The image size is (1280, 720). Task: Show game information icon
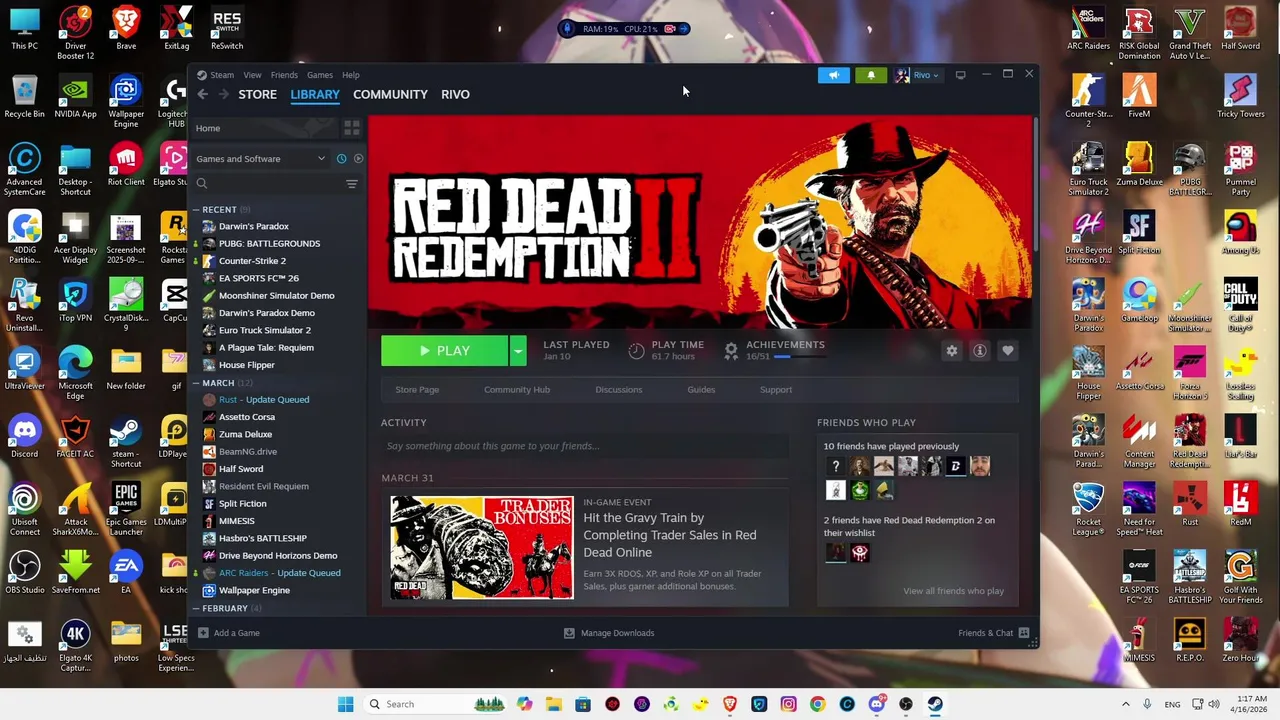click(980, 351)
